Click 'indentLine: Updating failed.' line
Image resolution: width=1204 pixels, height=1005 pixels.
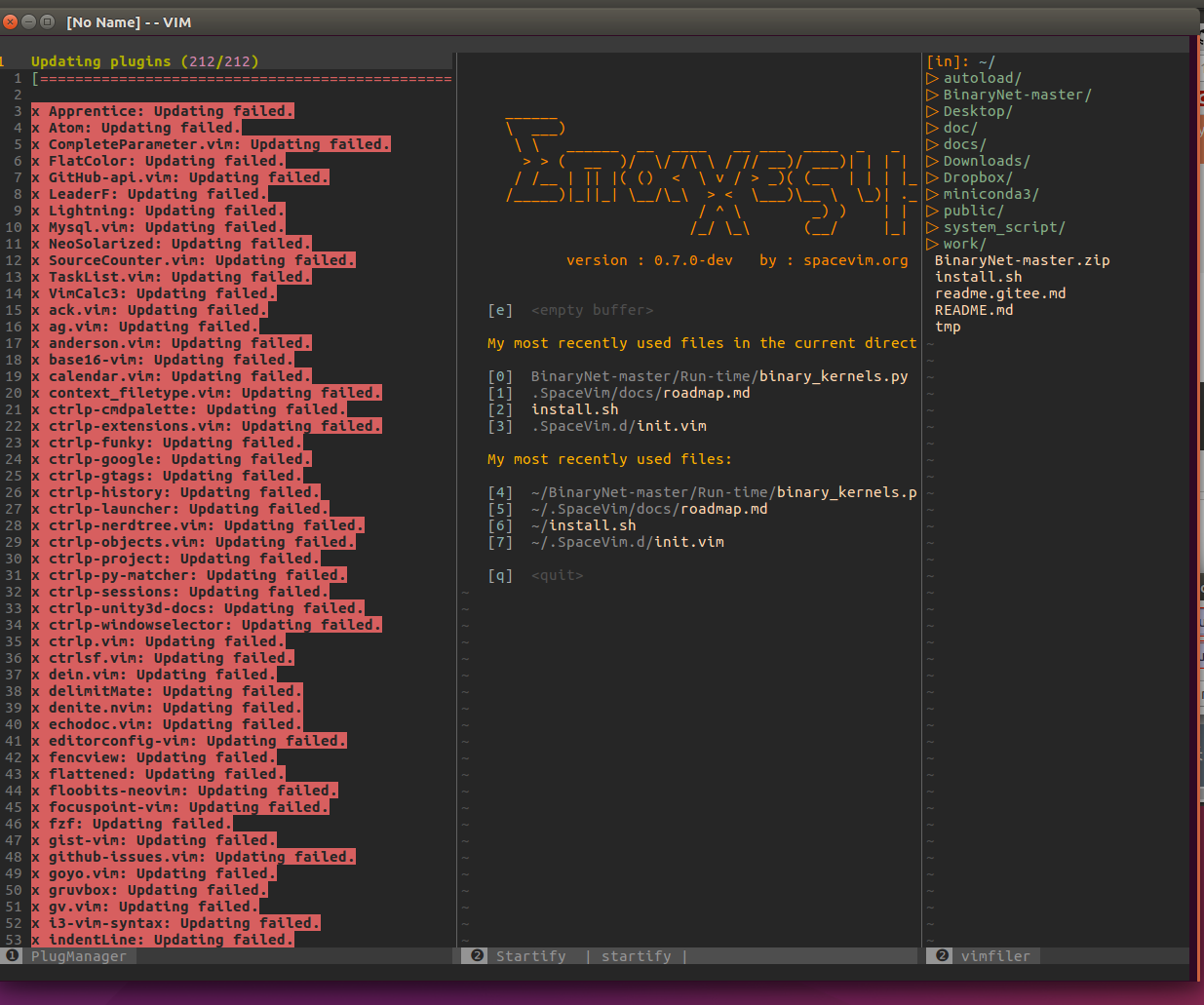(x=162, y=940)
